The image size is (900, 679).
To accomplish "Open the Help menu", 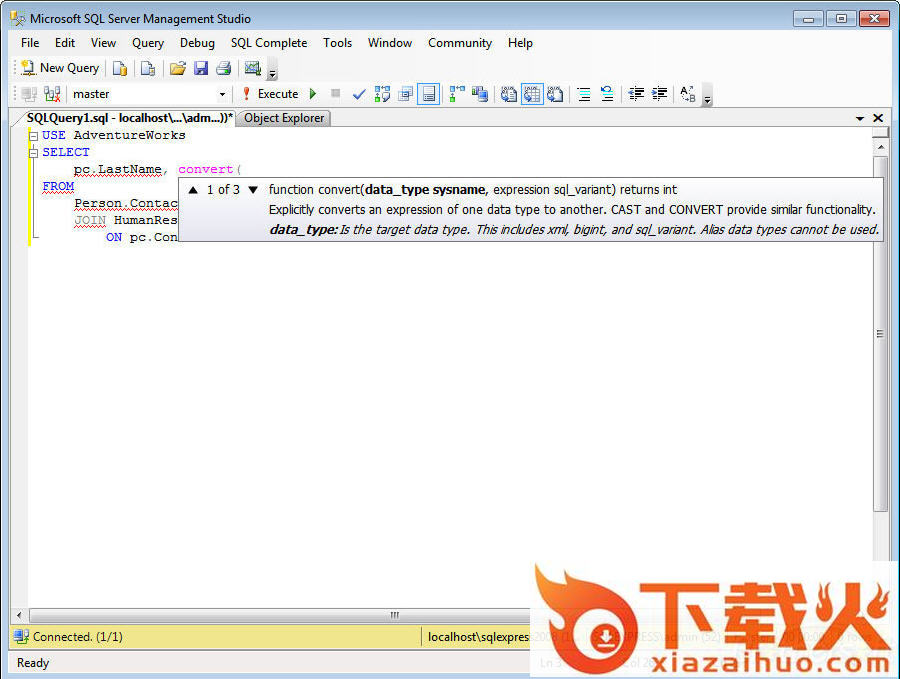I will 520,43.
